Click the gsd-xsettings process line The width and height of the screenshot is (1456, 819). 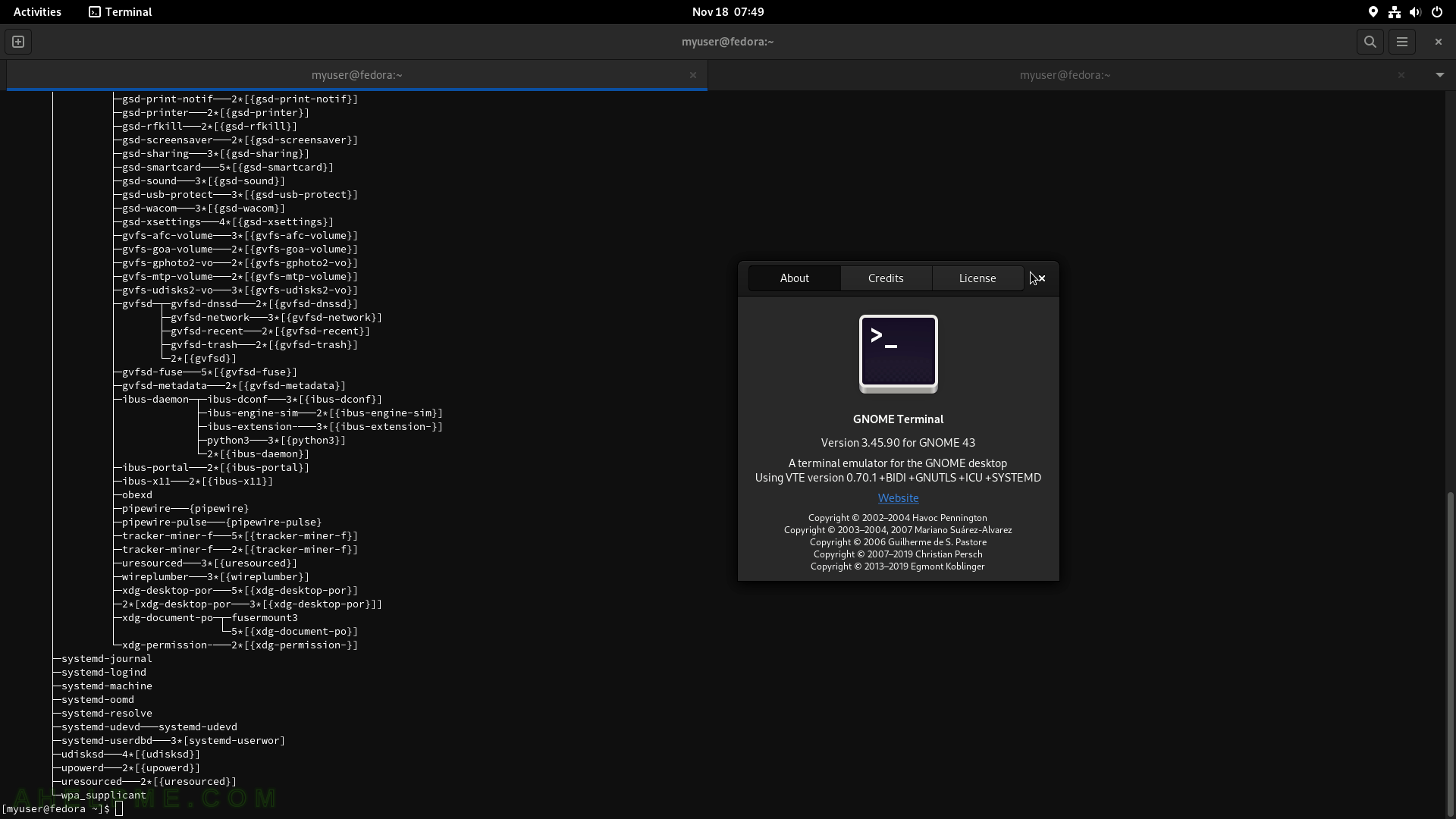coord(227,222)
